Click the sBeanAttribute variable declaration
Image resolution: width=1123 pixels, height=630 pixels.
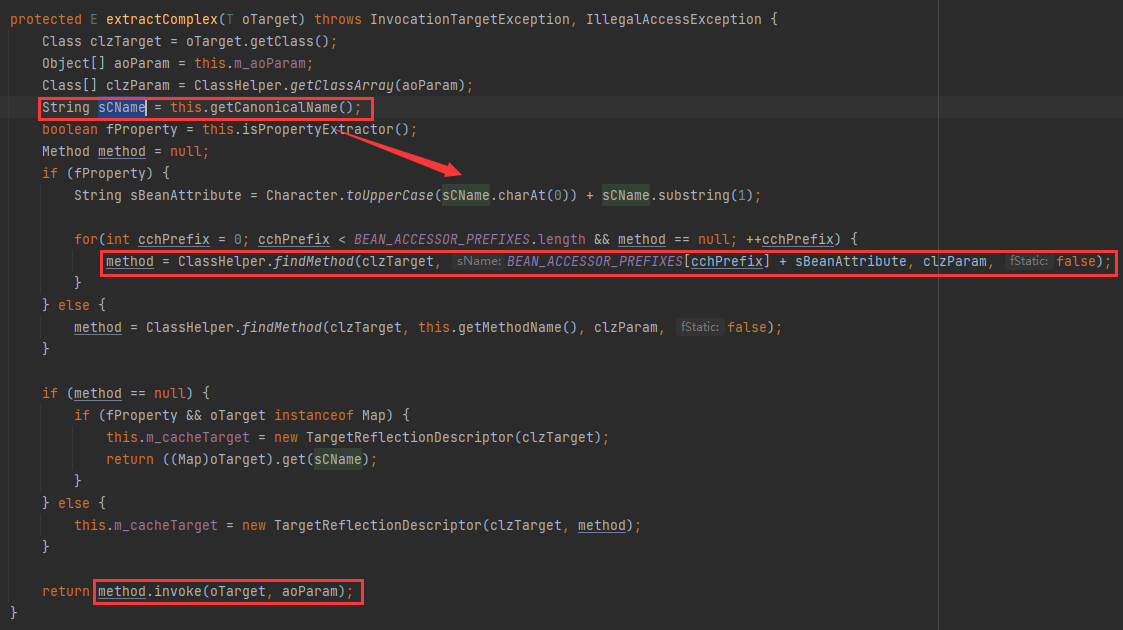coord(185,195)
